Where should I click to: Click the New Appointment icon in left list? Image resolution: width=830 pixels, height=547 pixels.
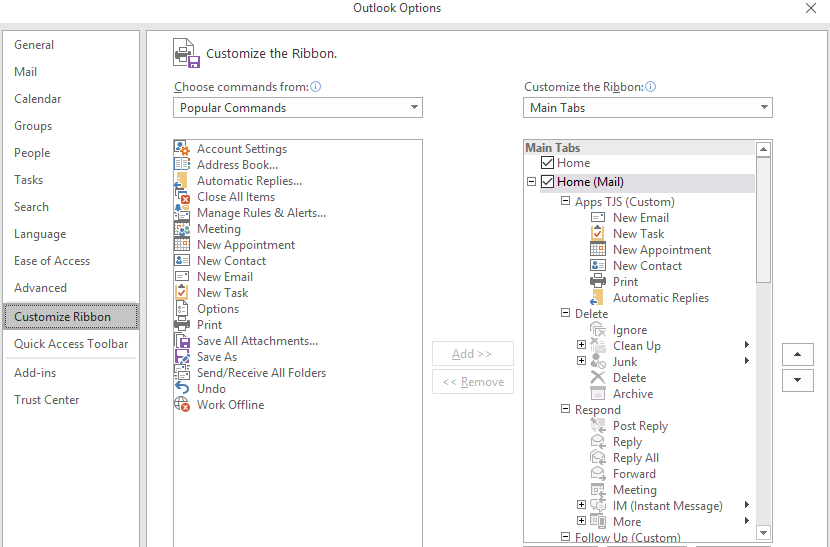[182, 245]
